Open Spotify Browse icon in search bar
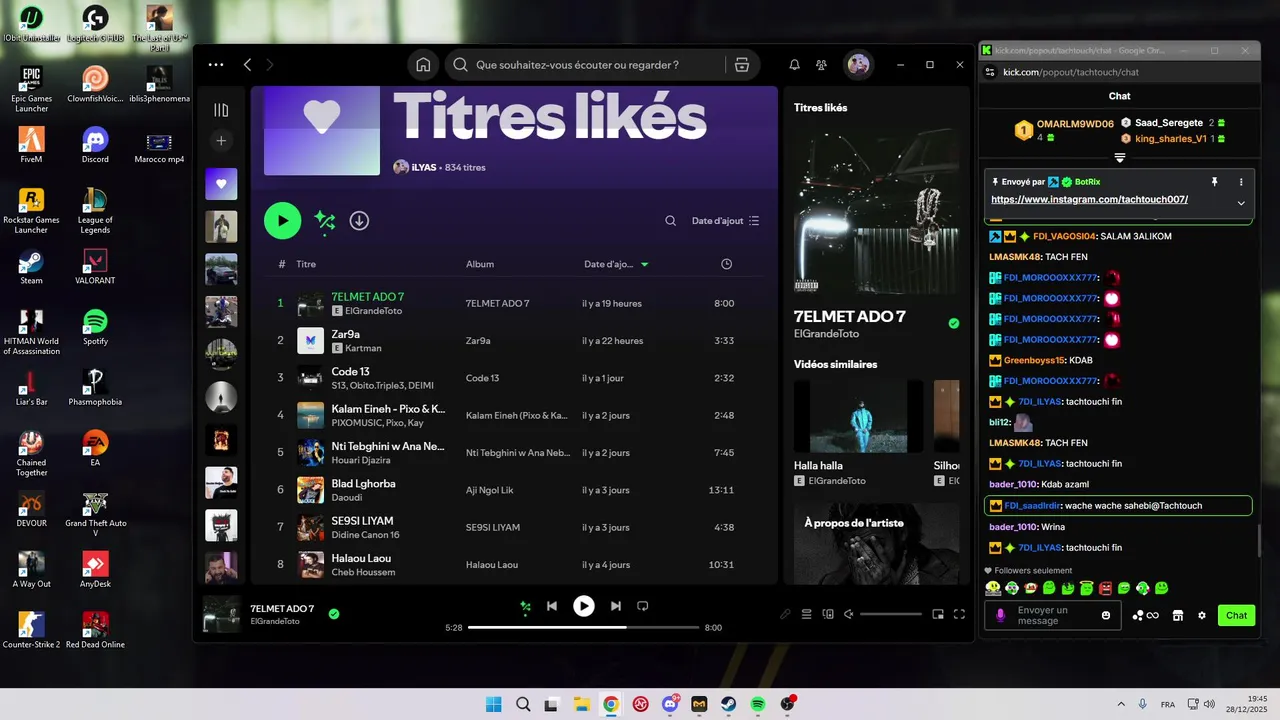The image size is (1280, 720). pyautogui.click(x=742, y=65)
